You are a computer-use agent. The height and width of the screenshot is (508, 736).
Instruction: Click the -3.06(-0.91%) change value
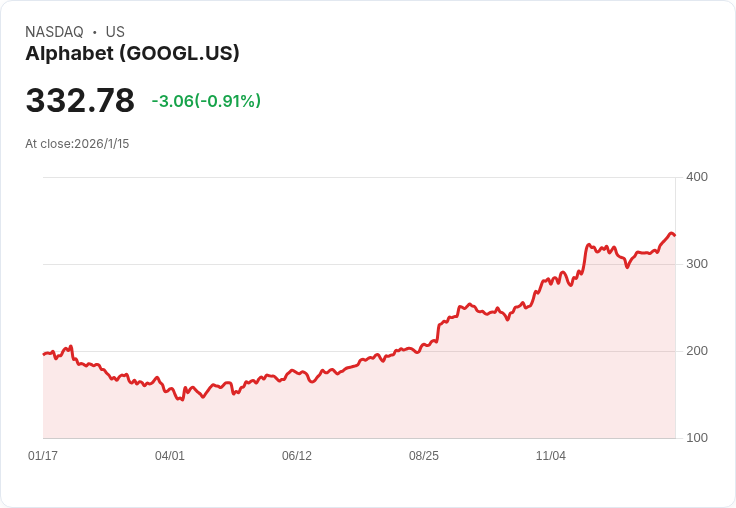206,101
